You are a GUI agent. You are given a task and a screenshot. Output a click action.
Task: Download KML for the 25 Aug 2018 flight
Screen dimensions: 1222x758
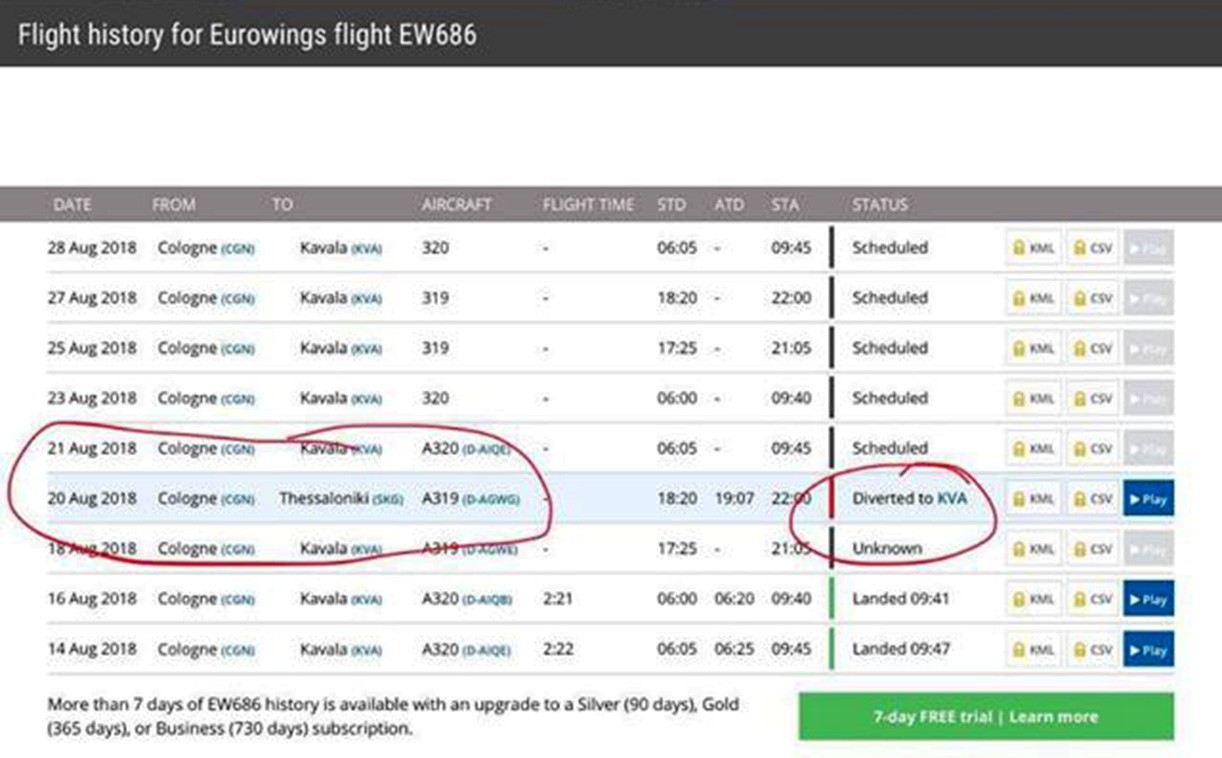(1033, 348)
